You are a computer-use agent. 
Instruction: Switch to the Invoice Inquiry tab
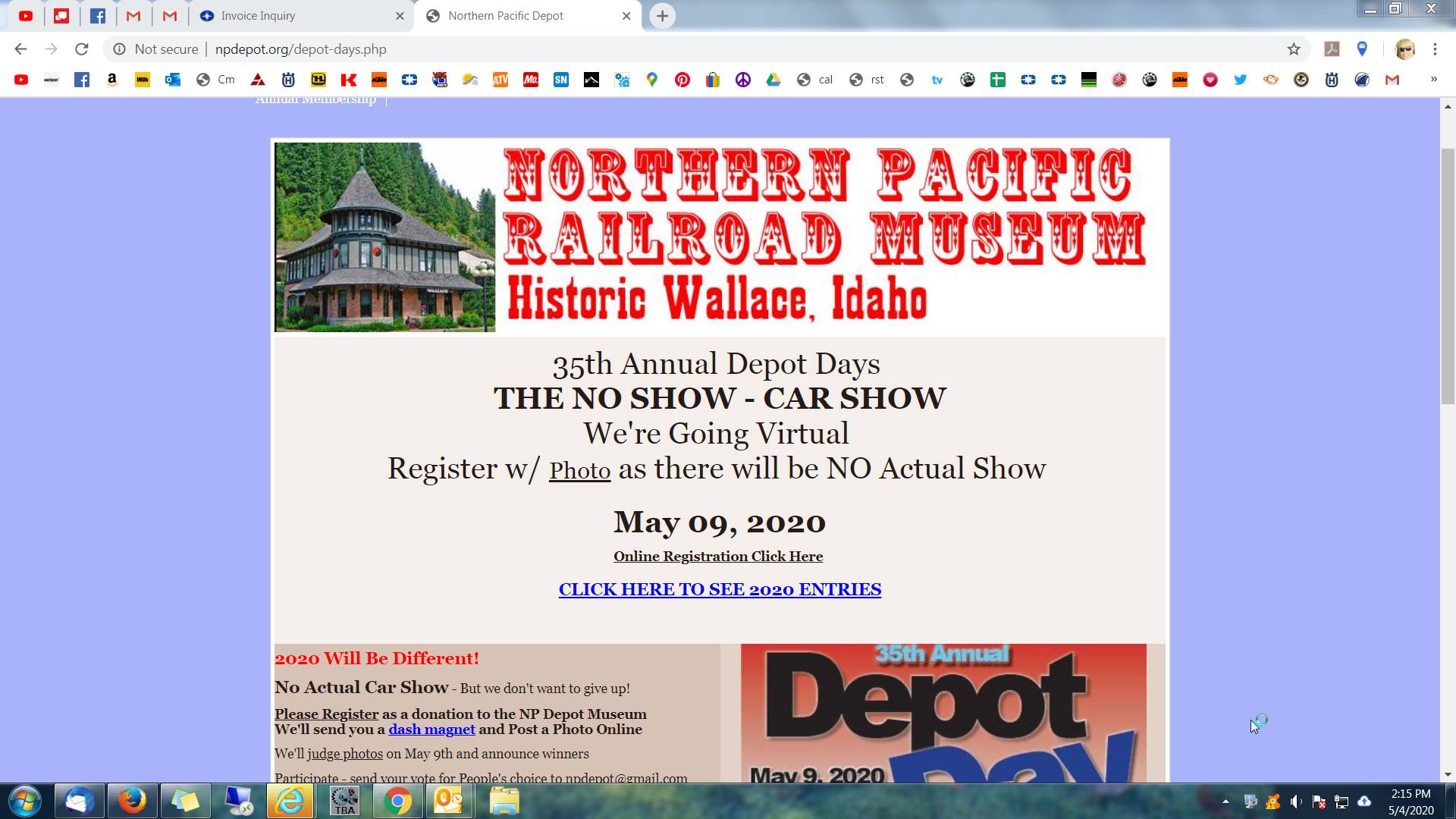click(301, 16)
